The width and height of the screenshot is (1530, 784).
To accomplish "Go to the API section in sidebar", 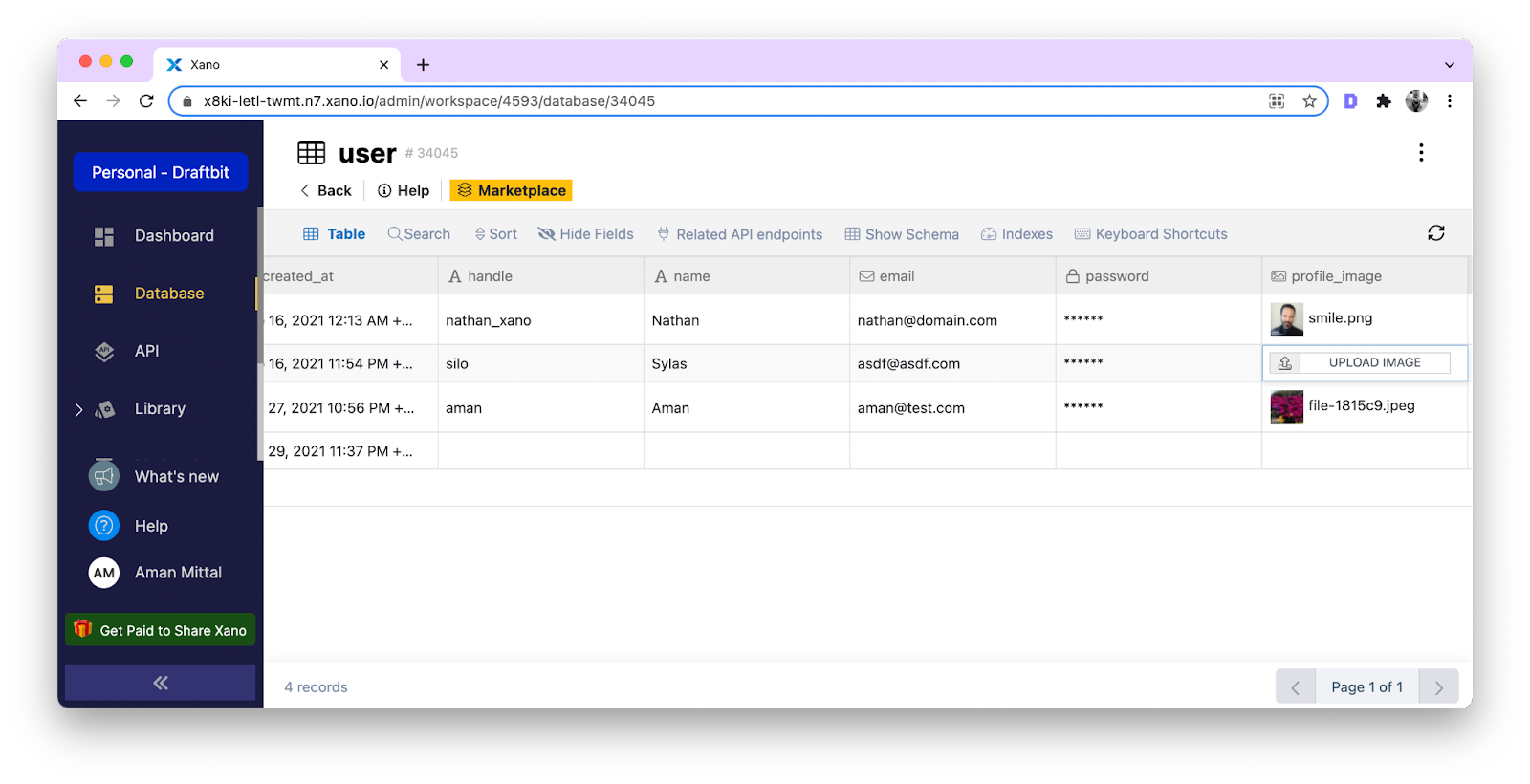I will [146, 351].
